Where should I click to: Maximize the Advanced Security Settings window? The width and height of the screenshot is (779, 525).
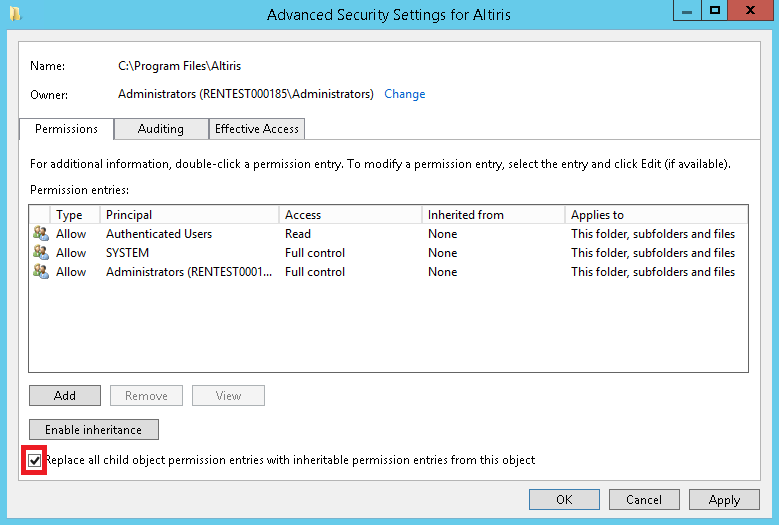pos(714,11)
